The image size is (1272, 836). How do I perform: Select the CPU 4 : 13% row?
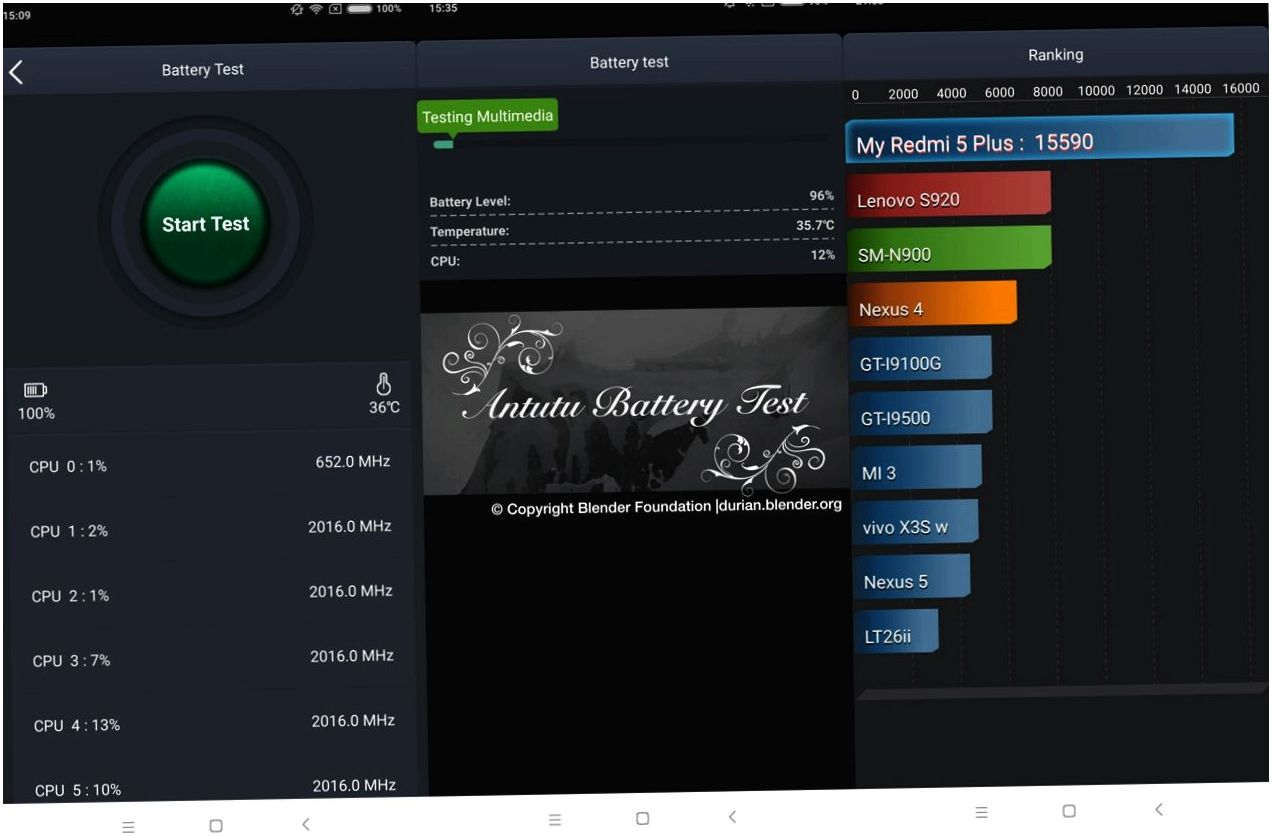point(213,723)
